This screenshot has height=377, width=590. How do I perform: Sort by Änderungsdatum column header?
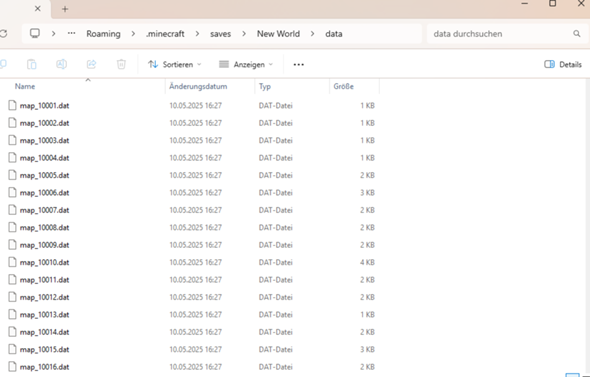[x=198, y=86]
